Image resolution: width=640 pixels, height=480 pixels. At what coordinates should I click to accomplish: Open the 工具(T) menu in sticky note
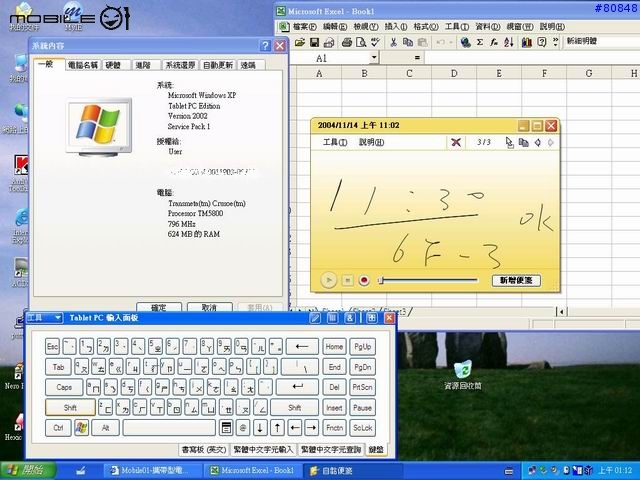point(335,142)
